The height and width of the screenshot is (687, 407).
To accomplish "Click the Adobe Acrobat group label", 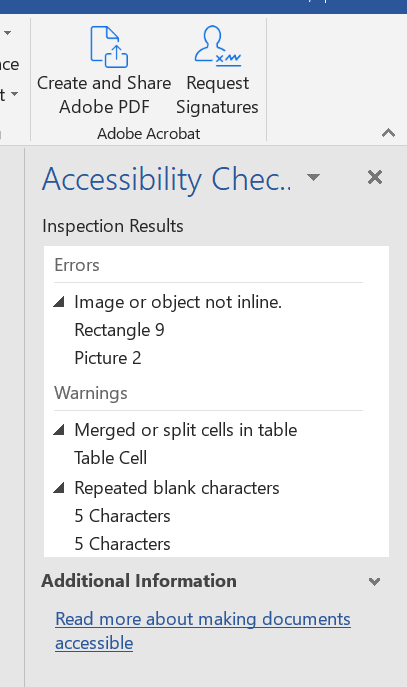I will (x=149, y=133).
